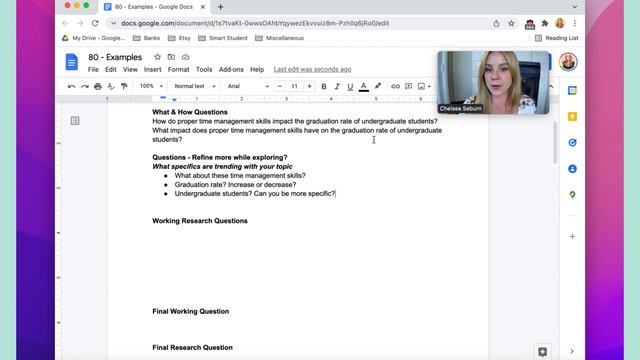Share this page from address bar icon

tap(496, 23)
